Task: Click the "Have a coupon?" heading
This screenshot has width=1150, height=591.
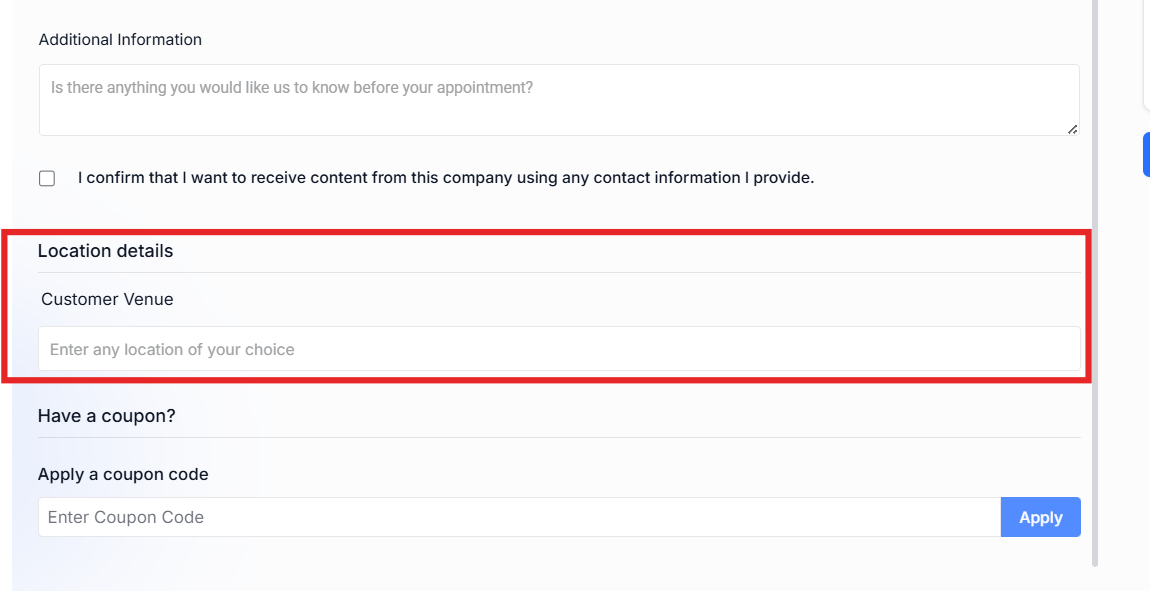Action: (x=106, y=416)
